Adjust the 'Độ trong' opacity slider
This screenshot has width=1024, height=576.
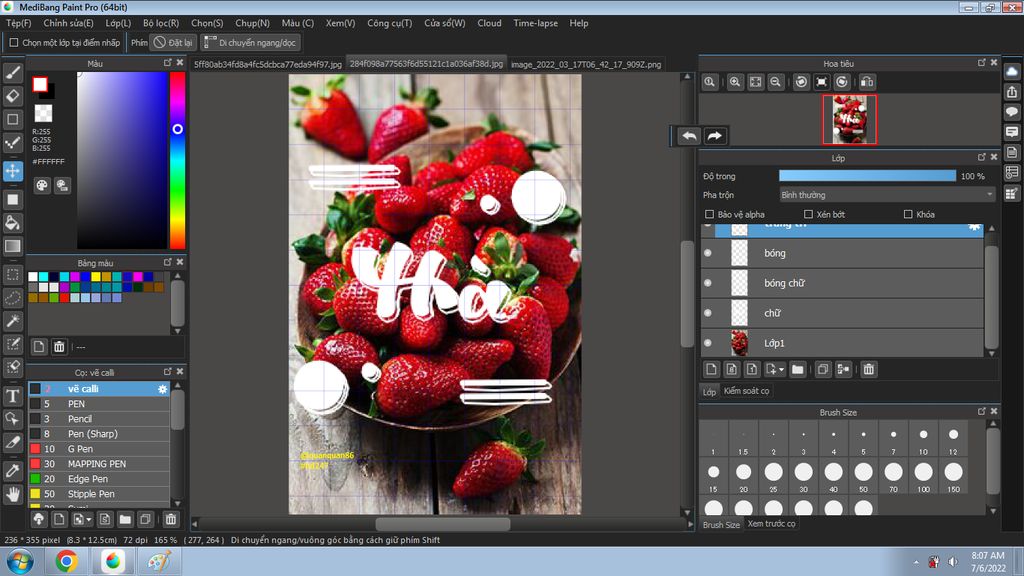click(867, 176)
